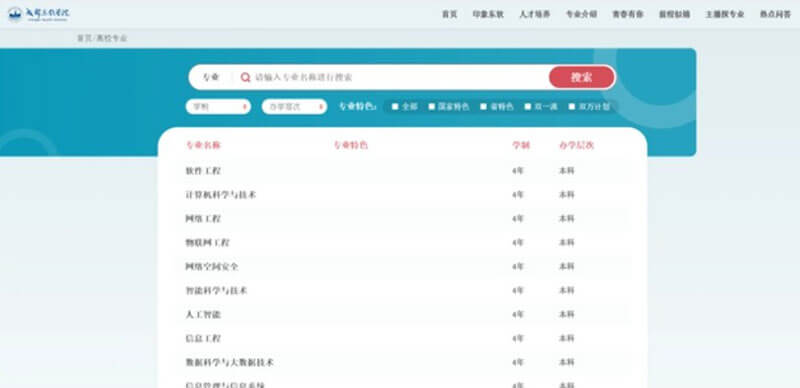Click the arrow icon on the 办学层次 filter
This screenshot has height=388, width=800.
(x=321, y=107)
